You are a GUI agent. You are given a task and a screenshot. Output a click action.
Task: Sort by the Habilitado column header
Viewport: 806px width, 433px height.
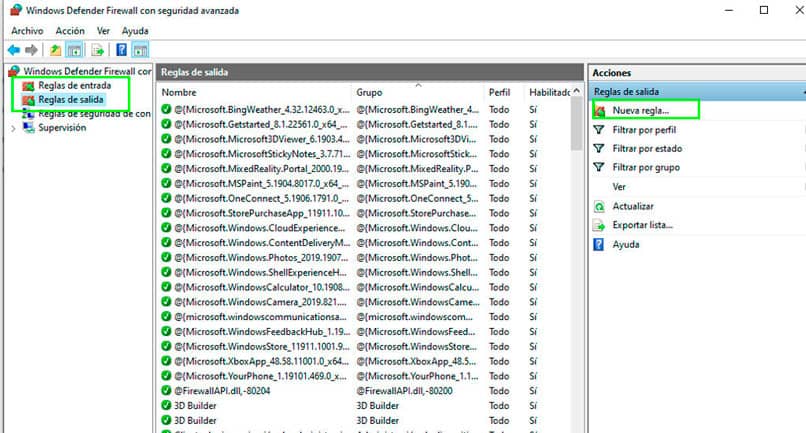point(548,93)
